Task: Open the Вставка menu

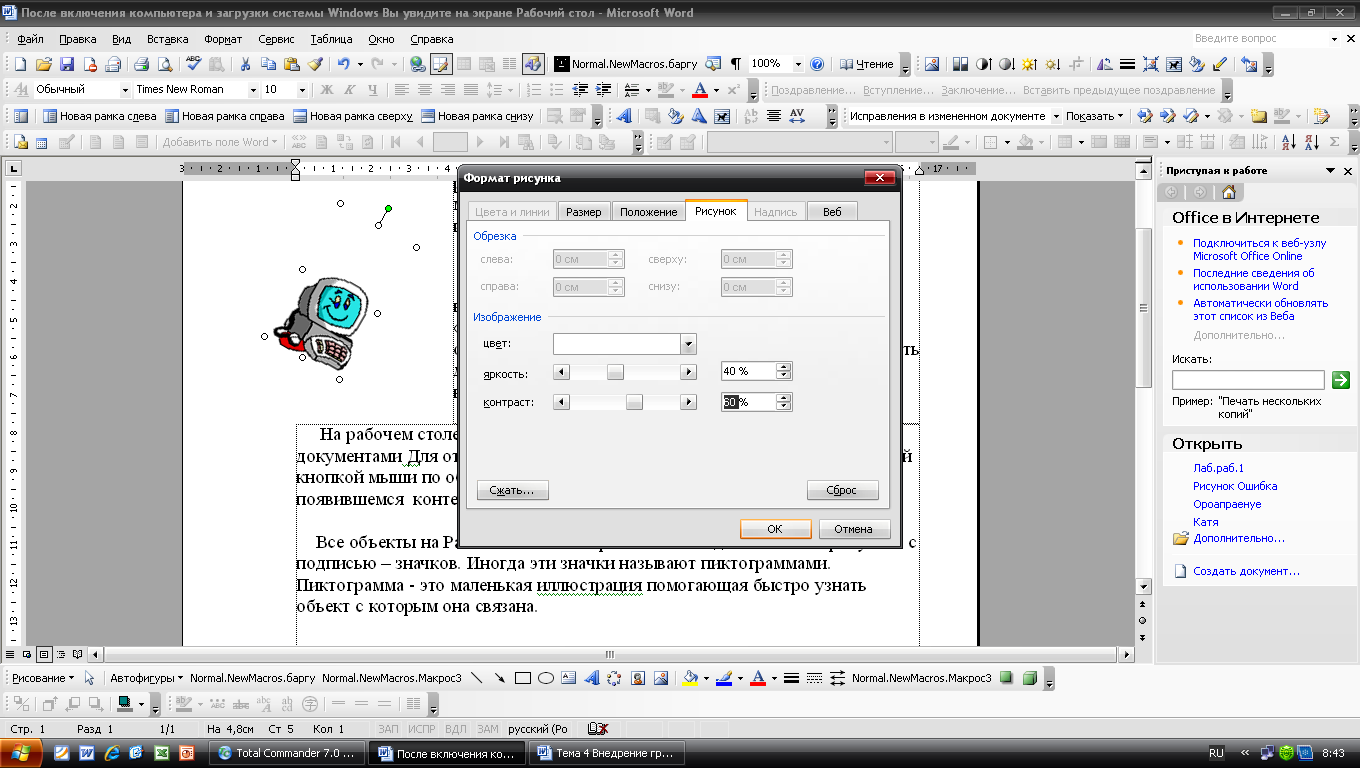Action: point(167,39)
